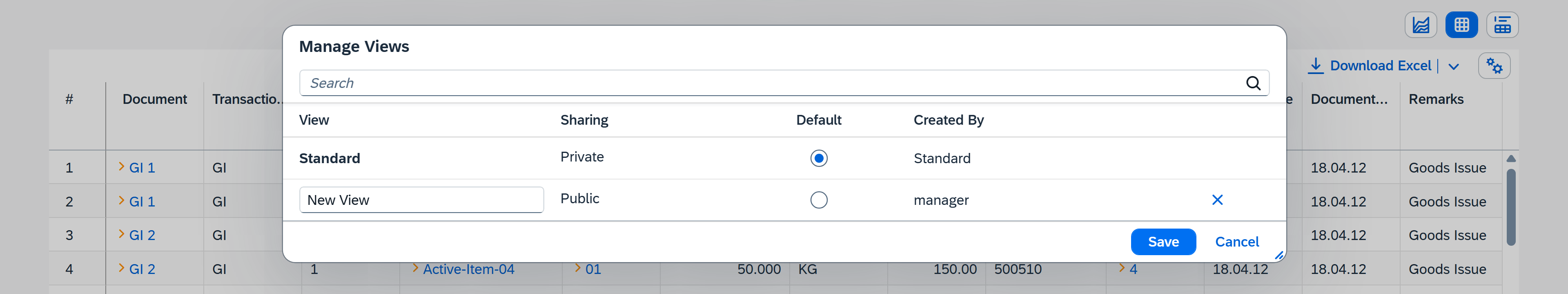This screenshot has height=294, width=1568.
Task: Set Standard view as default
Action: tap(819, 159)
